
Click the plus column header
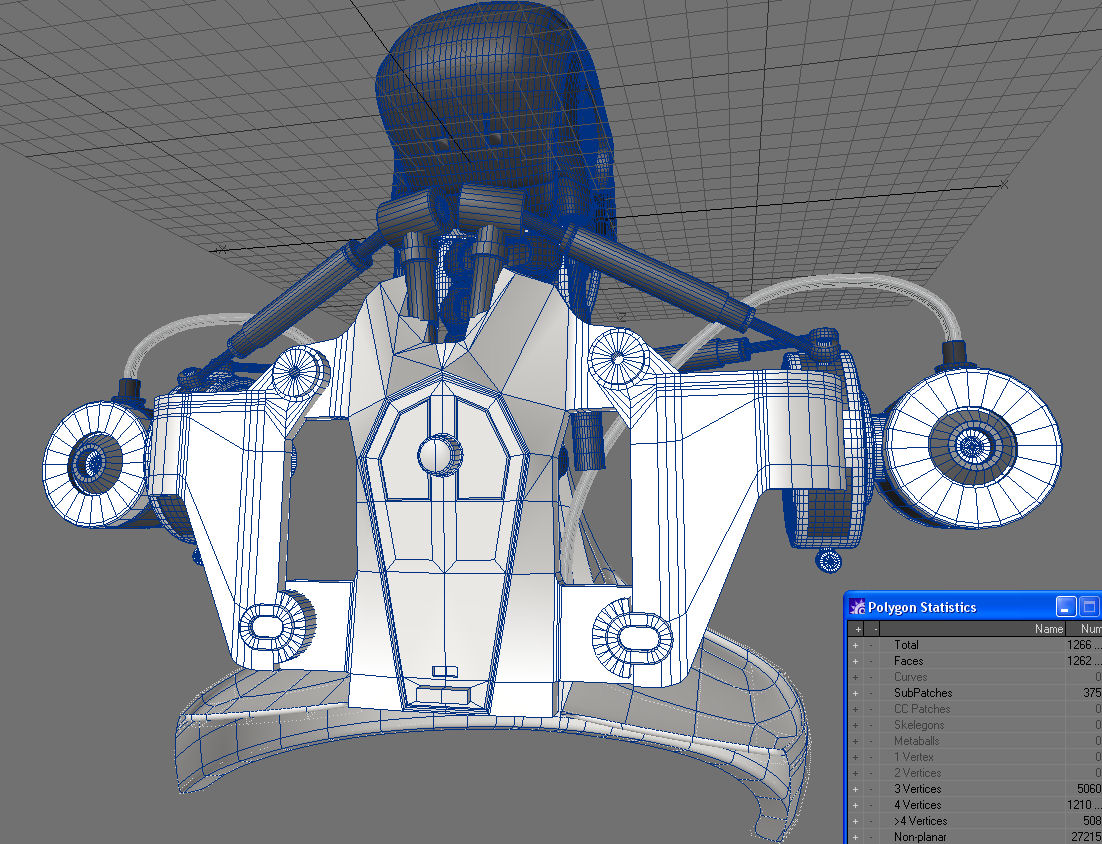pyautogui.click(x=855, y=629)
